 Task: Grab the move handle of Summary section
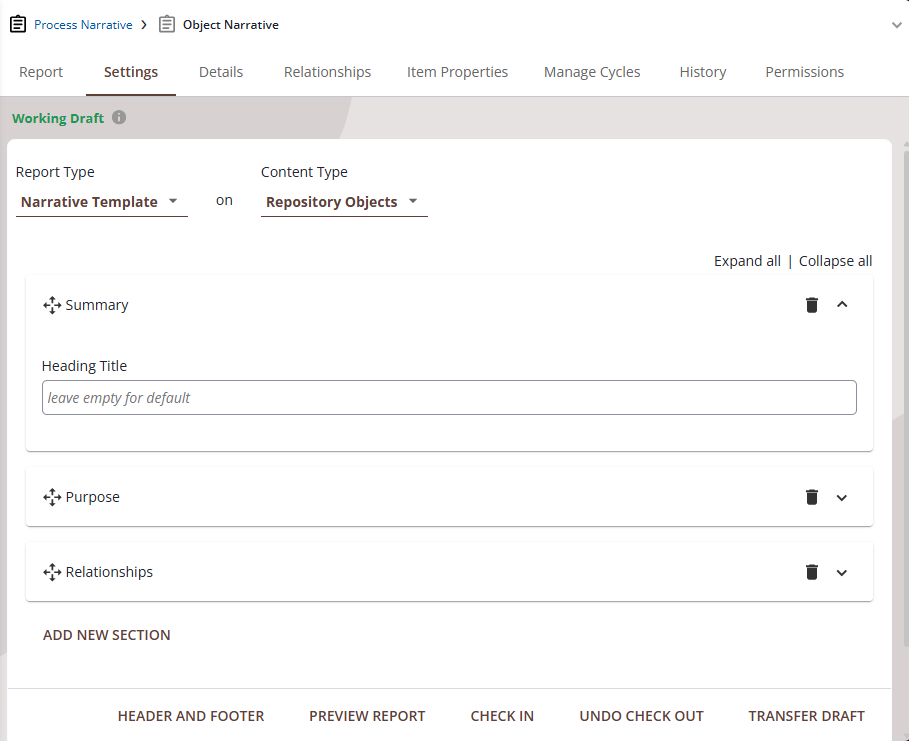(52, 305)
